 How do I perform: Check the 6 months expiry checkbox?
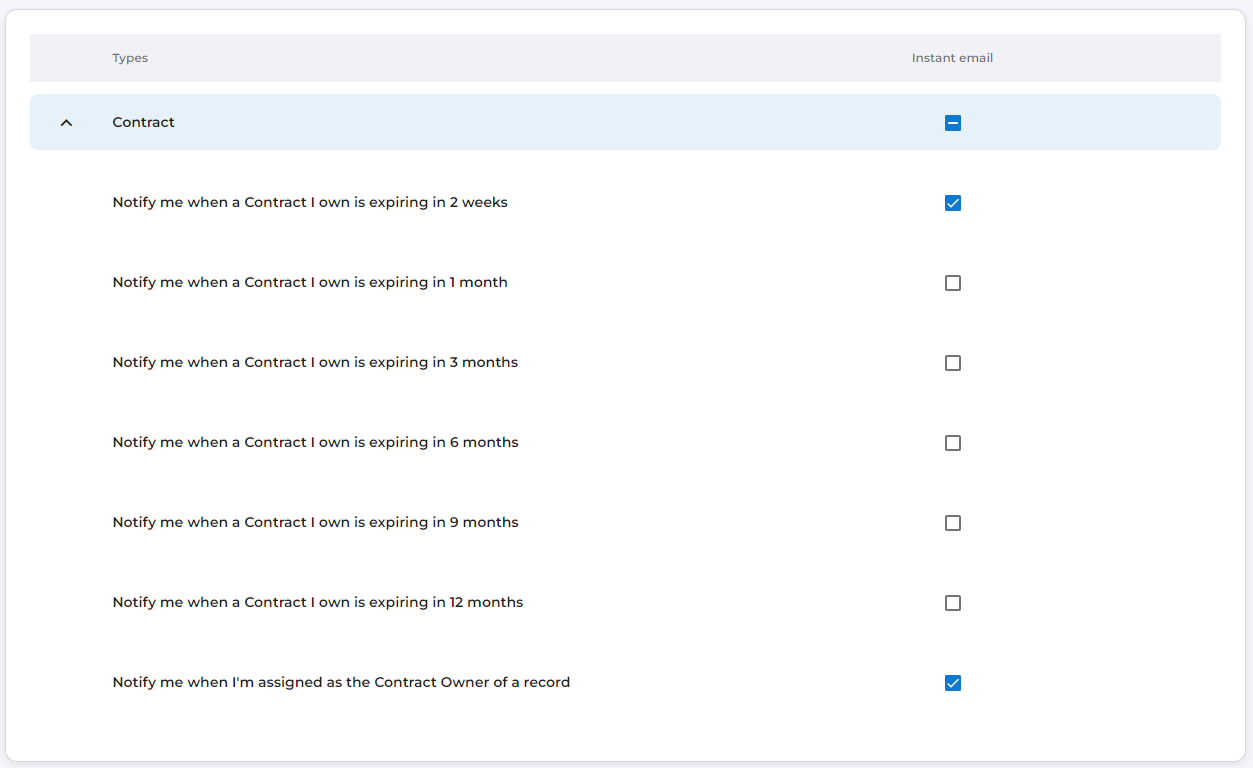click(x=953, y=443)
